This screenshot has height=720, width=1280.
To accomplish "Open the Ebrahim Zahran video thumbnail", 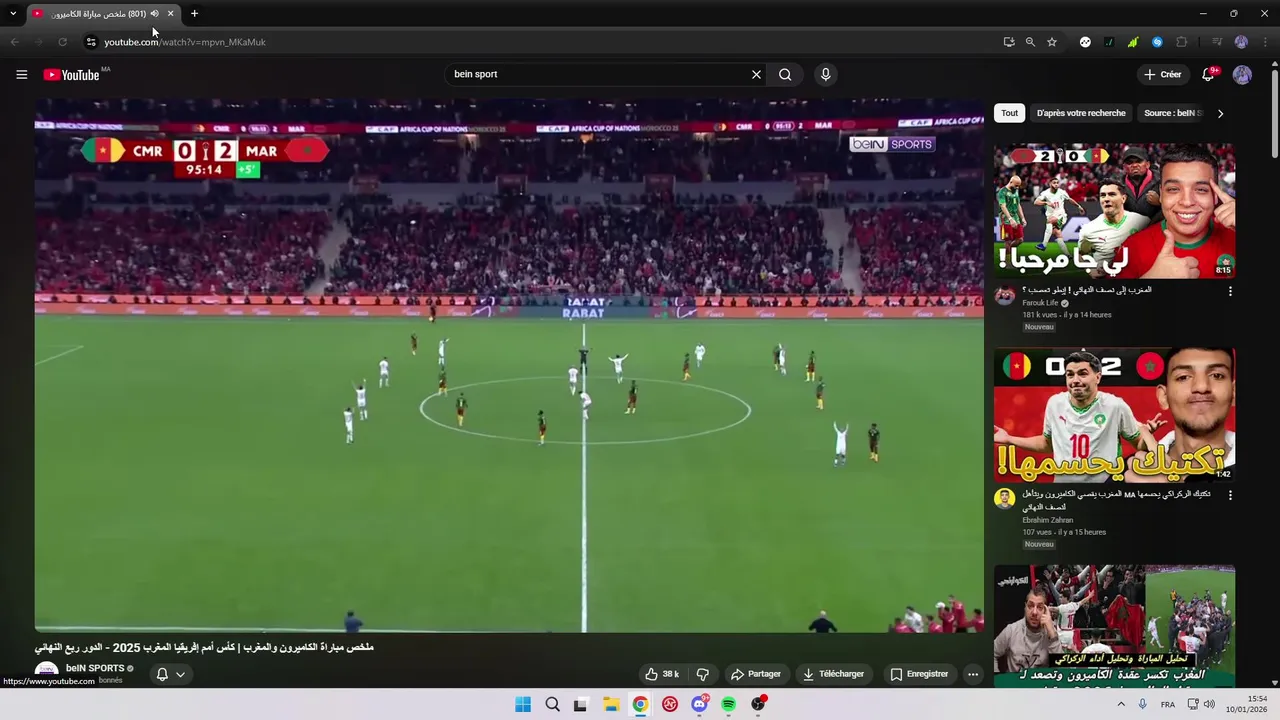I will pos(1114,416).
